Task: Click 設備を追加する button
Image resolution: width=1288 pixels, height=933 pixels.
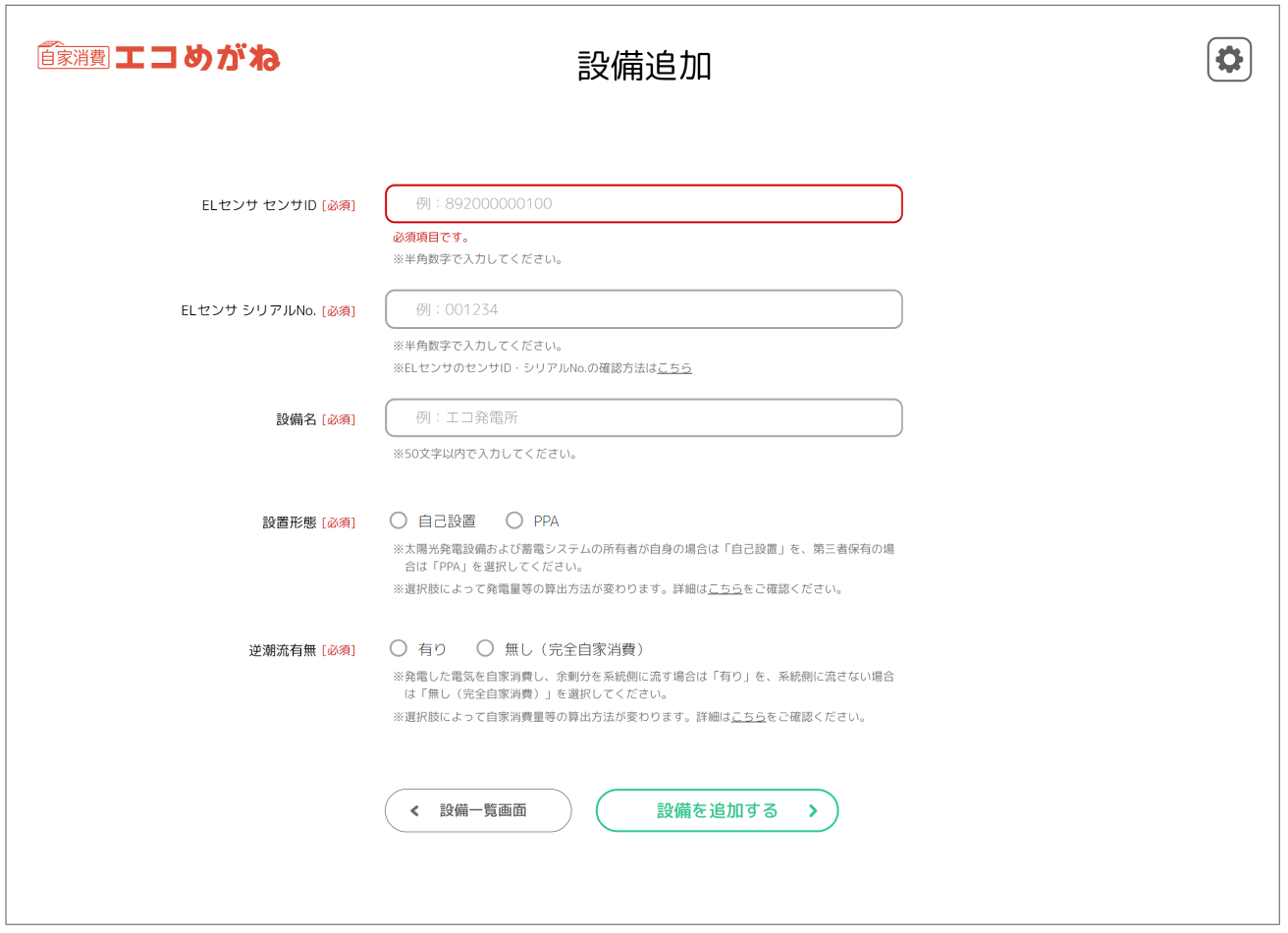Action: 718,810
